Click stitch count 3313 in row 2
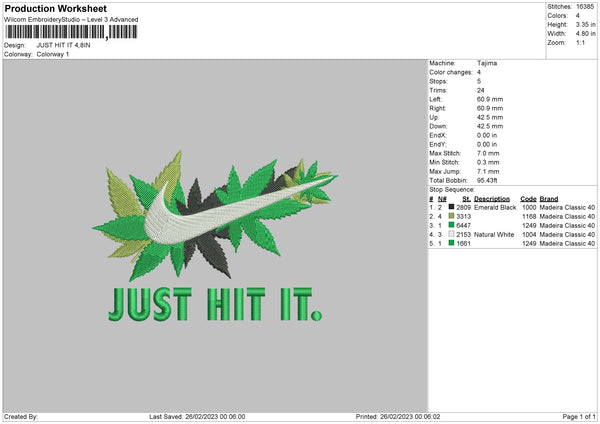Screen dimensions: 600x424 [x=463, y=217]
